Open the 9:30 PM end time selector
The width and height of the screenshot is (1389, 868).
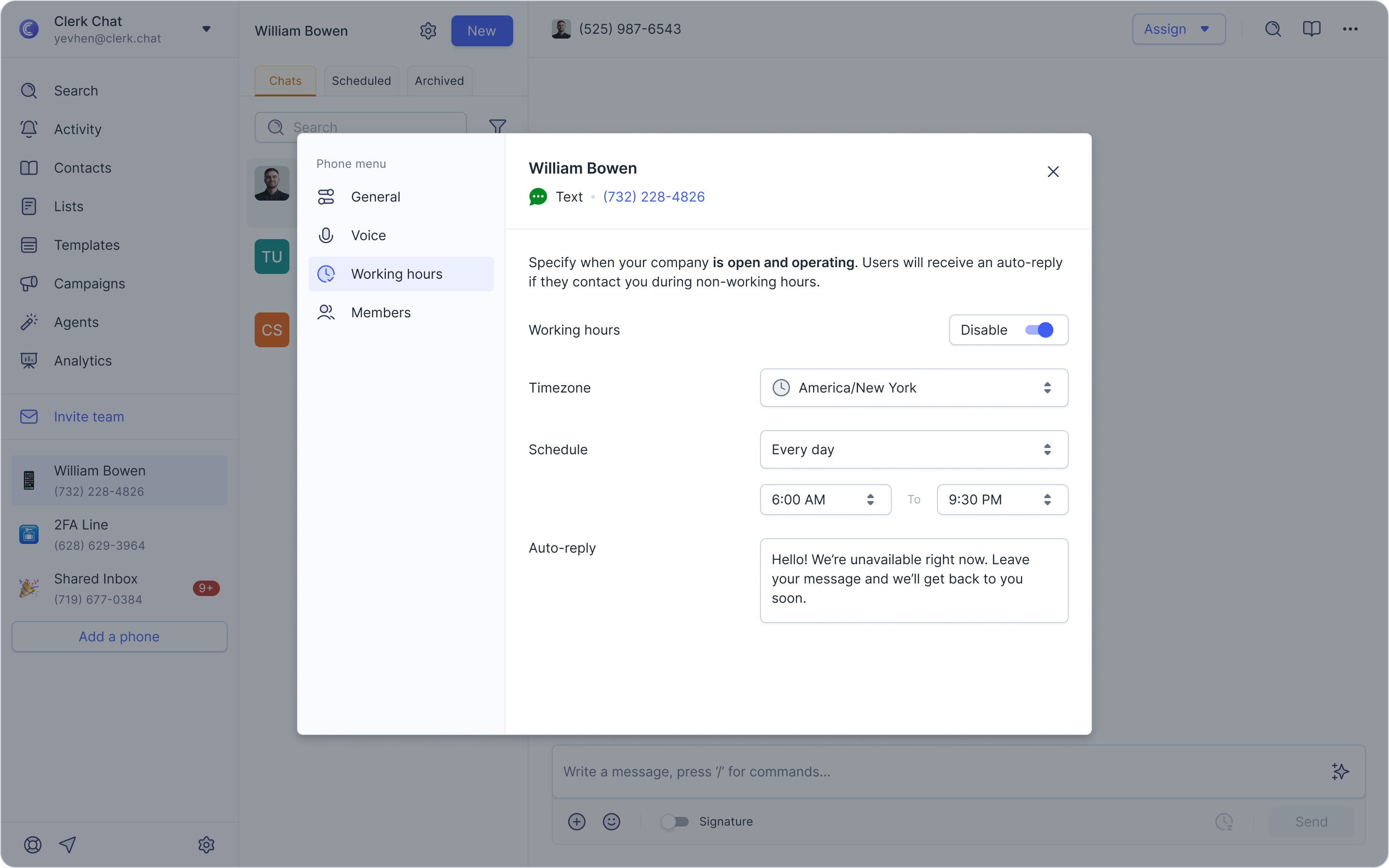(1002, 500)
